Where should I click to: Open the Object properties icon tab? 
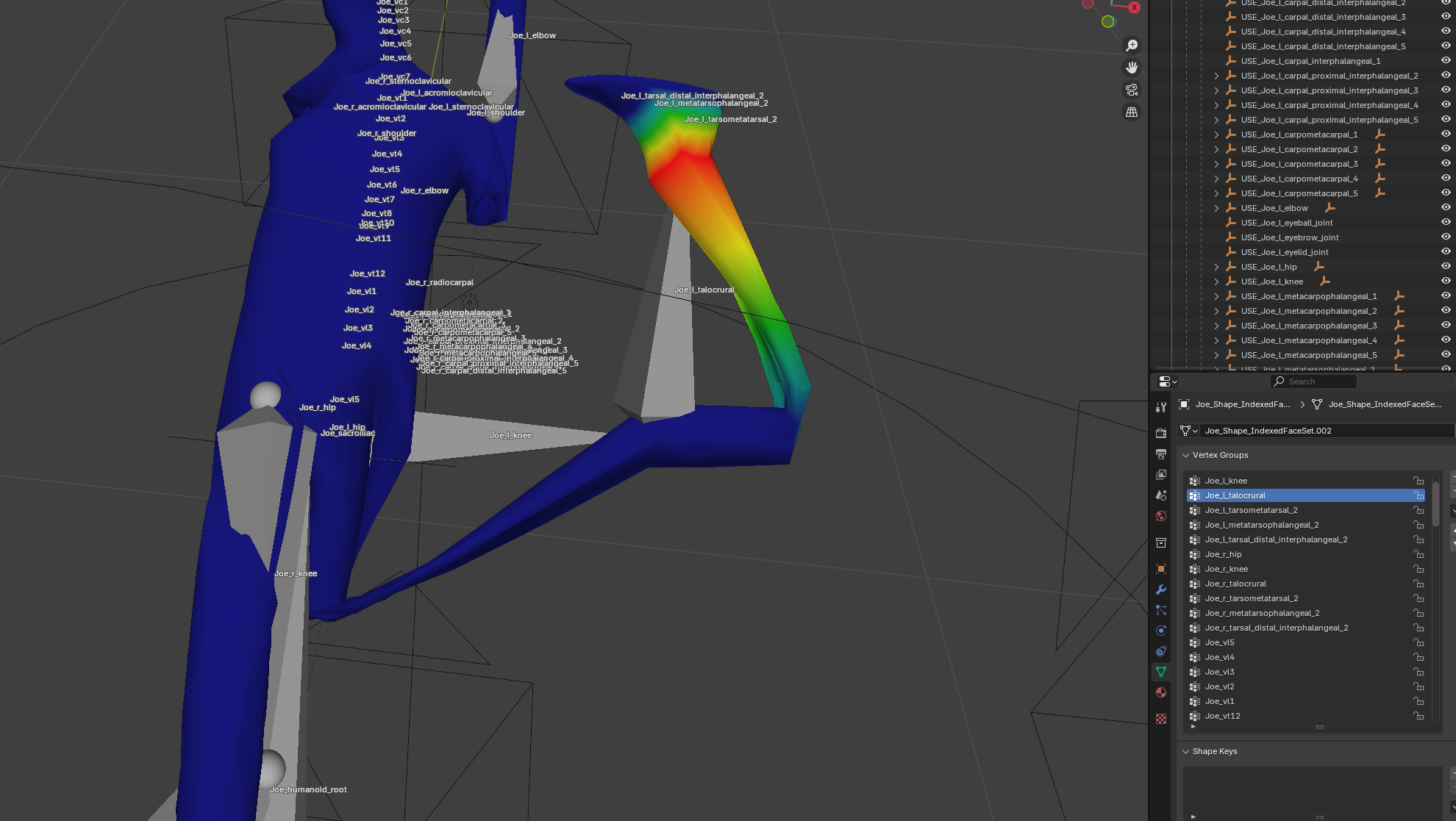[x=1161, y=569]
